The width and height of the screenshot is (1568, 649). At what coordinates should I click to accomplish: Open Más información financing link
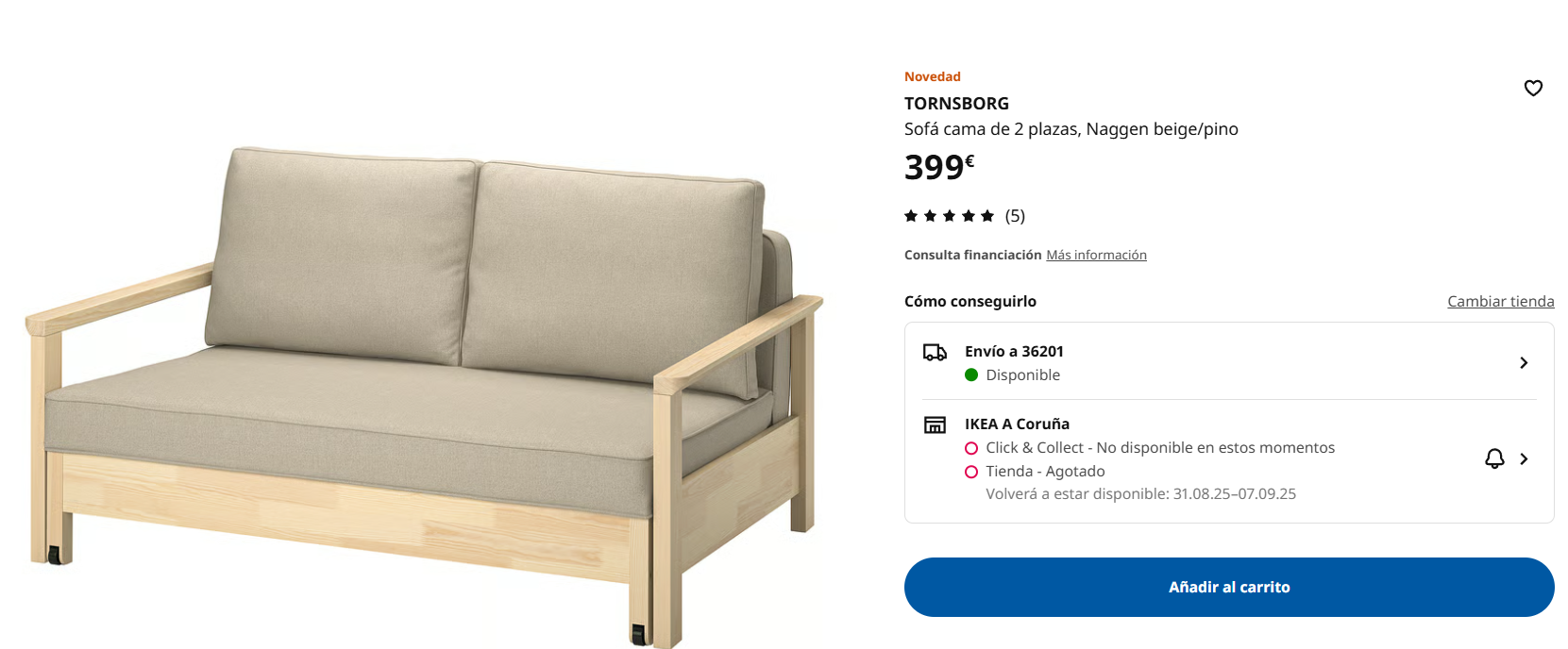click(1096, 255)
